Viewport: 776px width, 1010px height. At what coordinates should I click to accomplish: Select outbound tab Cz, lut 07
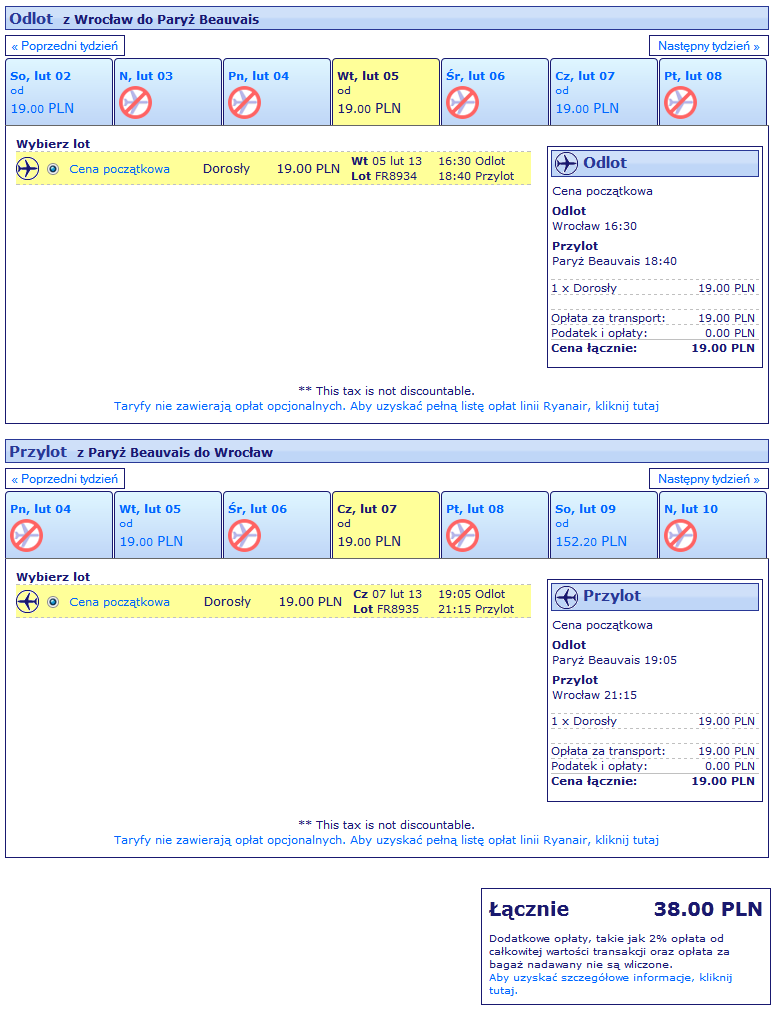[604, 92]
